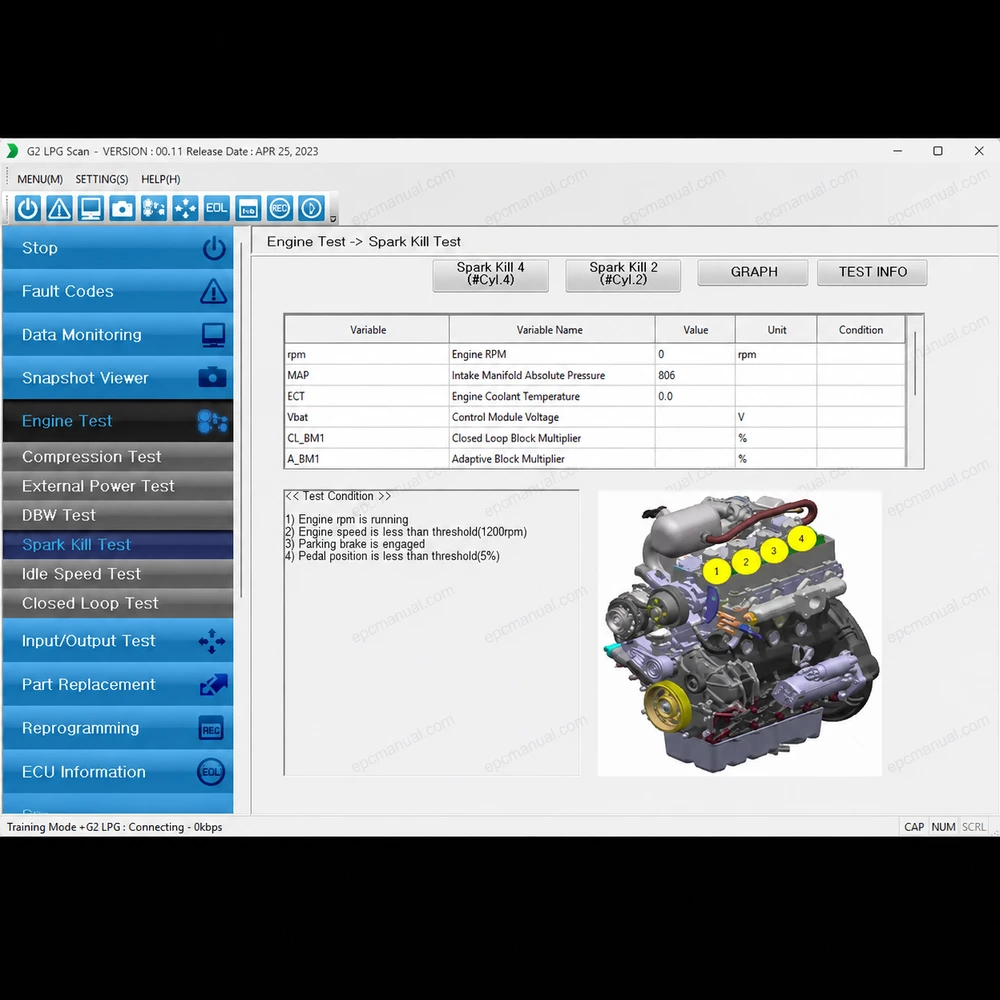Click the camera icon in Snapshot Viewer row

tap(212, 378)
